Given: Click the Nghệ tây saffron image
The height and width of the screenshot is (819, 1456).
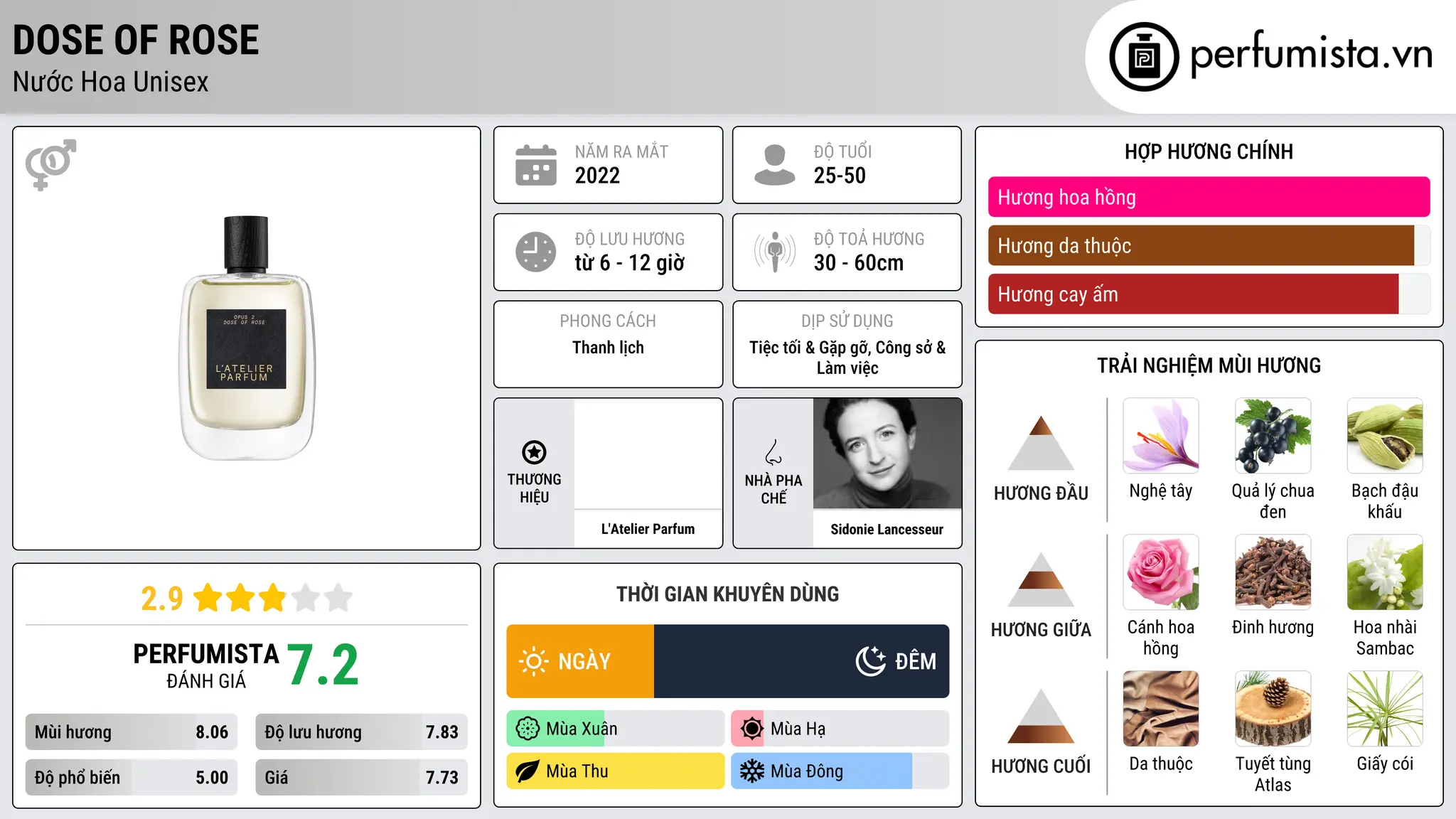Looking at the screenshot, I should coord(1161,436).
